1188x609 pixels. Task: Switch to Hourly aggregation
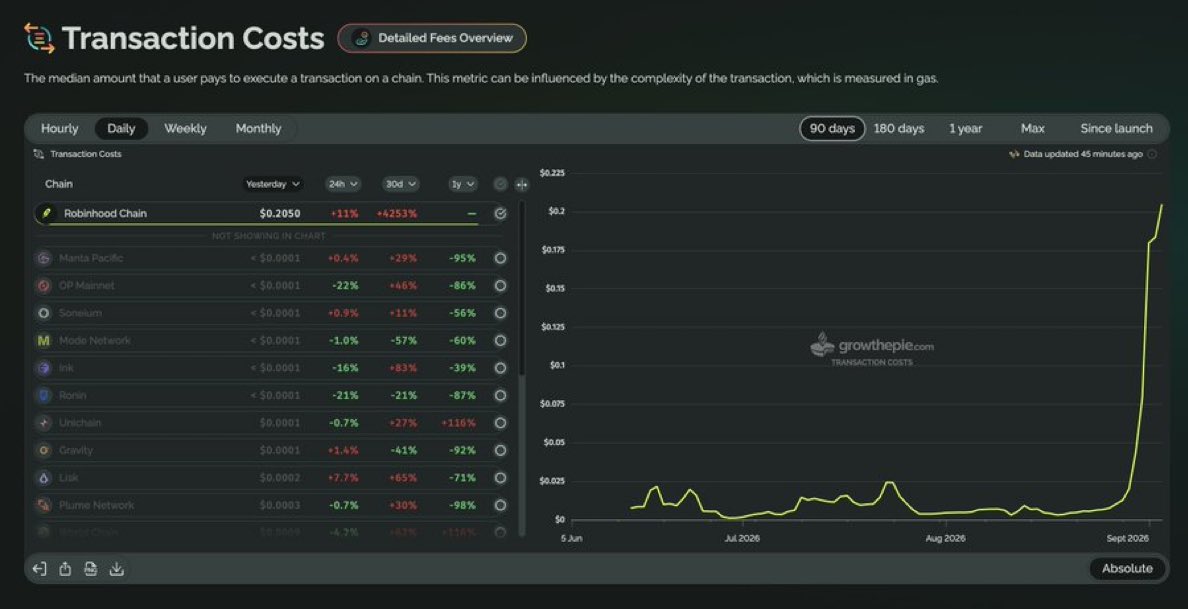(60, 129)
